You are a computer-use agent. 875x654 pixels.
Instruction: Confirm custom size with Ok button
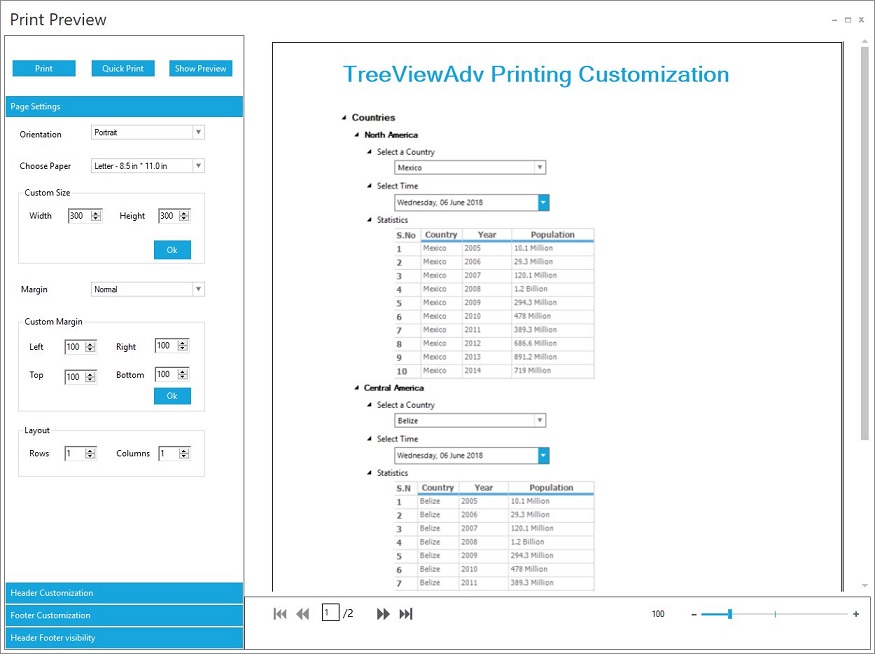172,250
